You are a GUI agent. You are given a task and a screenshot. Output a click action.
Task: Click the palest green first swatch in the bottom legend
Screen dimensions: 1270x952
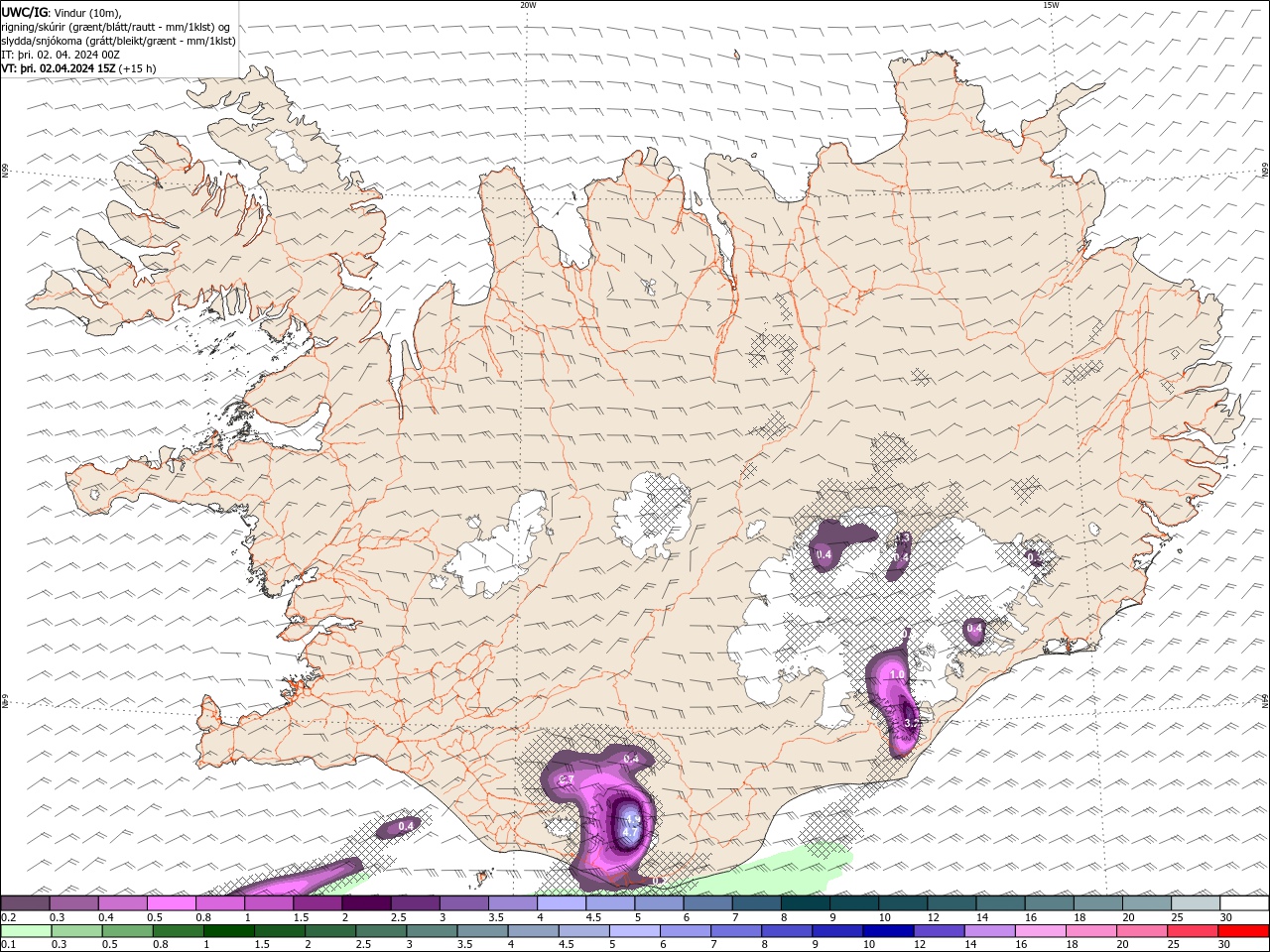pos(28,931)
